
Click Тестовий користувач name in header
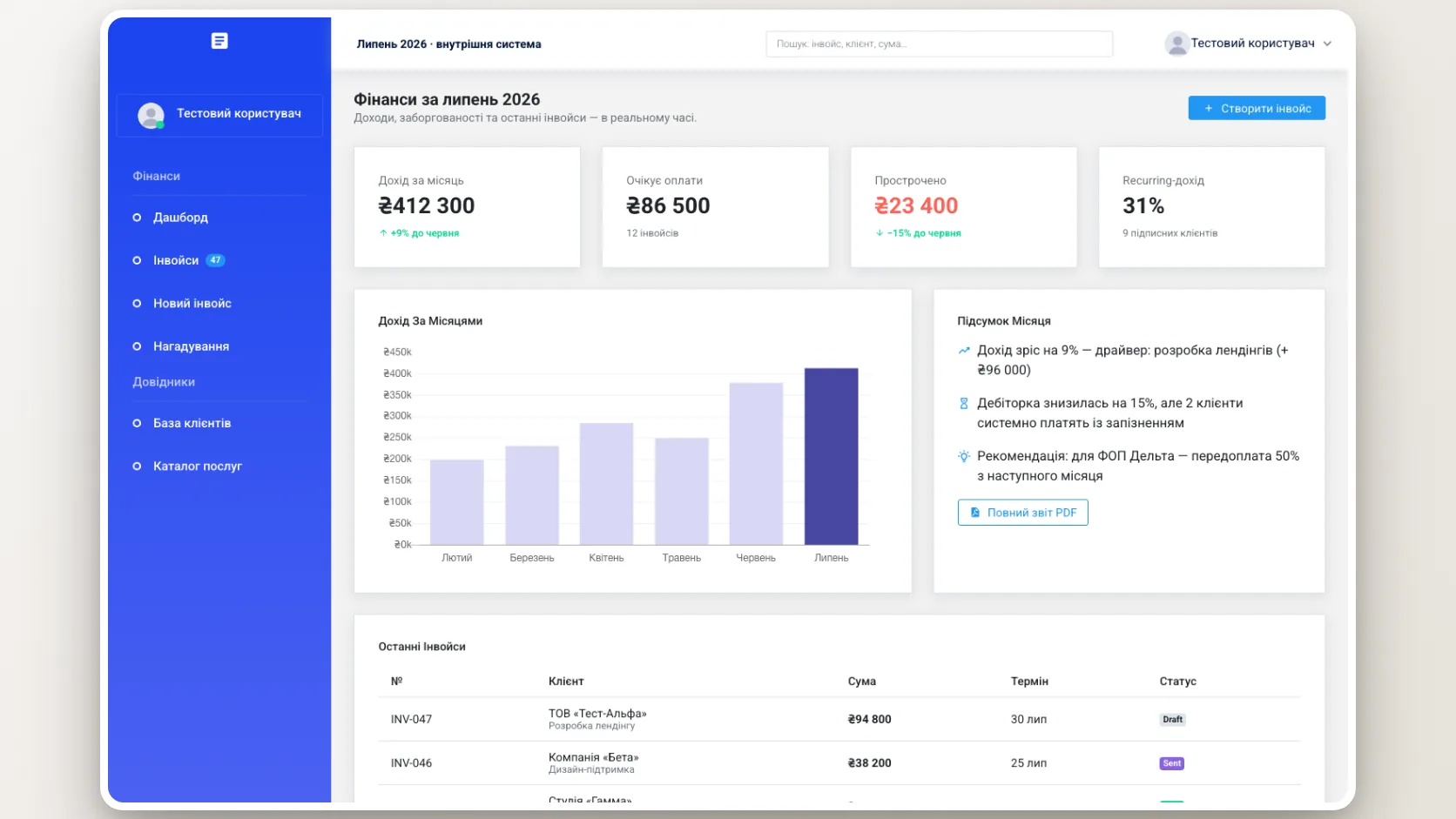coord(1252,44)
